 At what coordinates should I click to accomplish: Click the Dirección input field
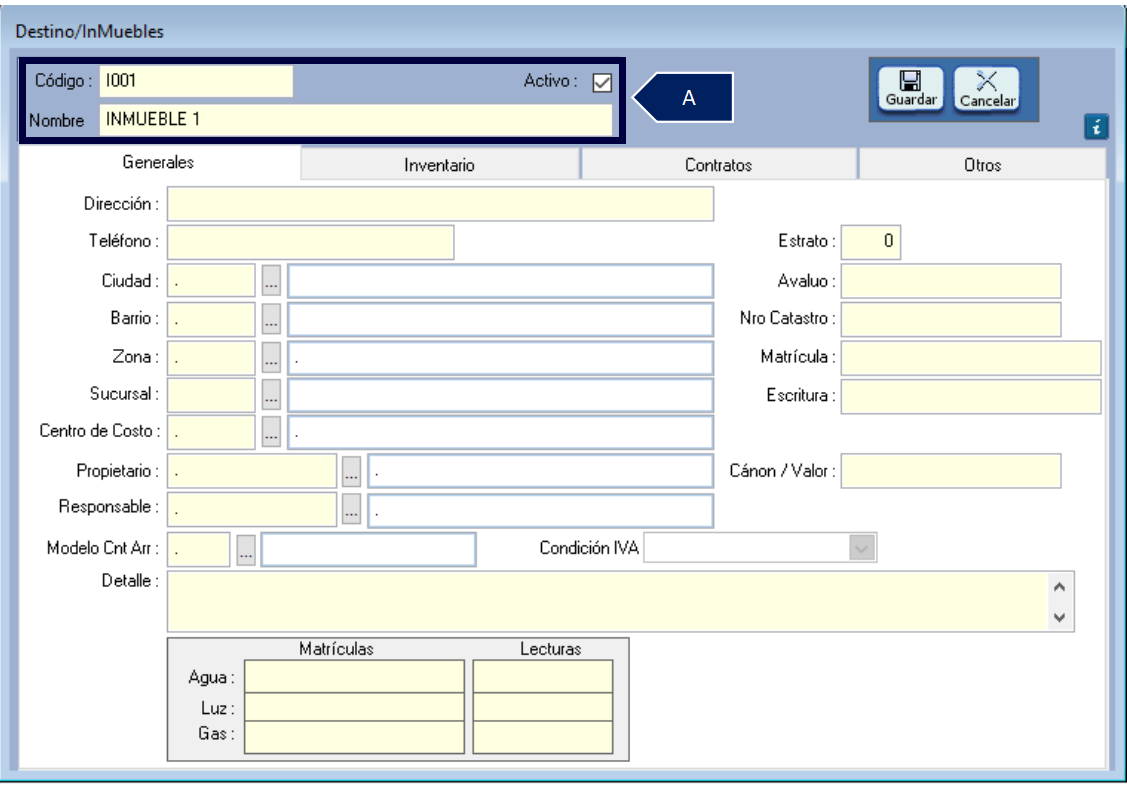441,203
